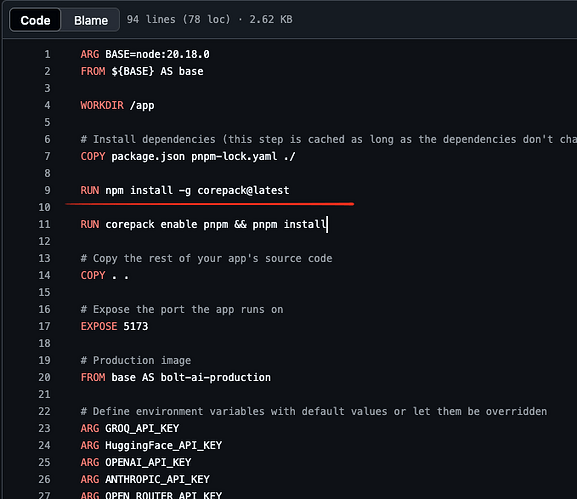The height and width of the screenshot is (499, 577).
Task: Click the corepack@latest text
Action: pos(243,190)
